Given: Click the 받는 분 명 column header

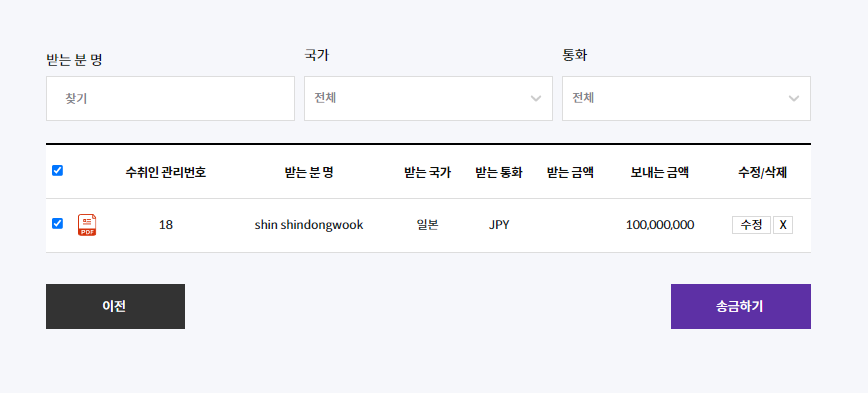Looking at the screenshot, I should click(x=309, y=173).
